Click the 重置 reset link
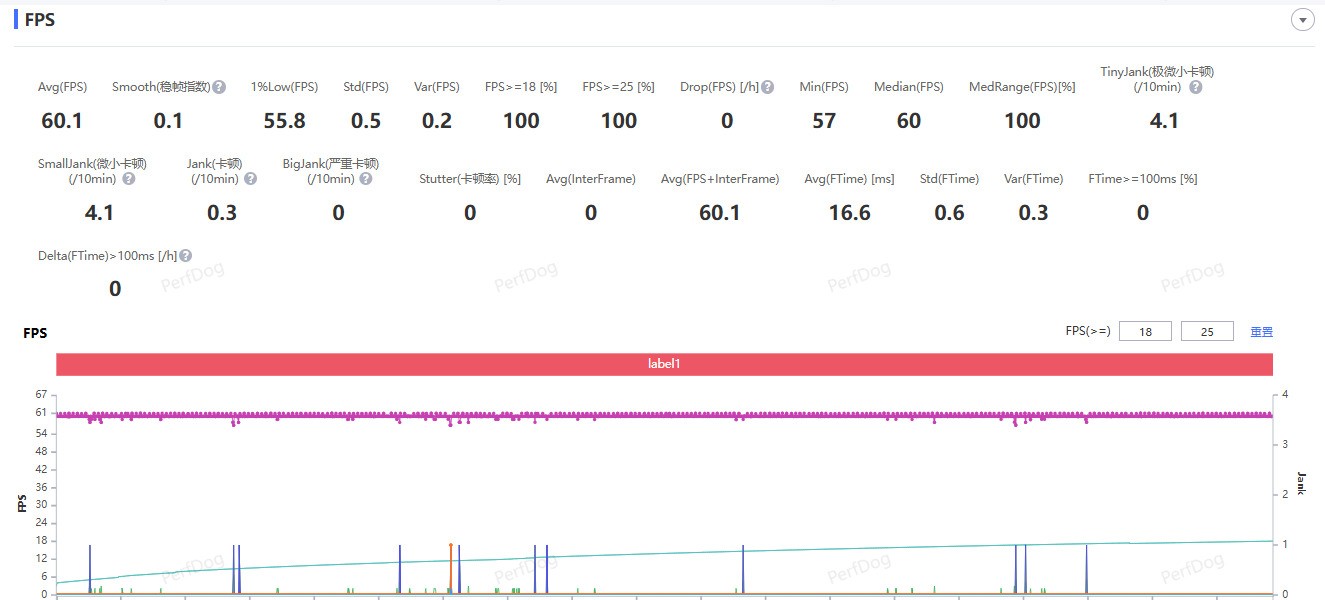Image resolution: width=1325 pixels, height=600 pixels. [1262, 332]
